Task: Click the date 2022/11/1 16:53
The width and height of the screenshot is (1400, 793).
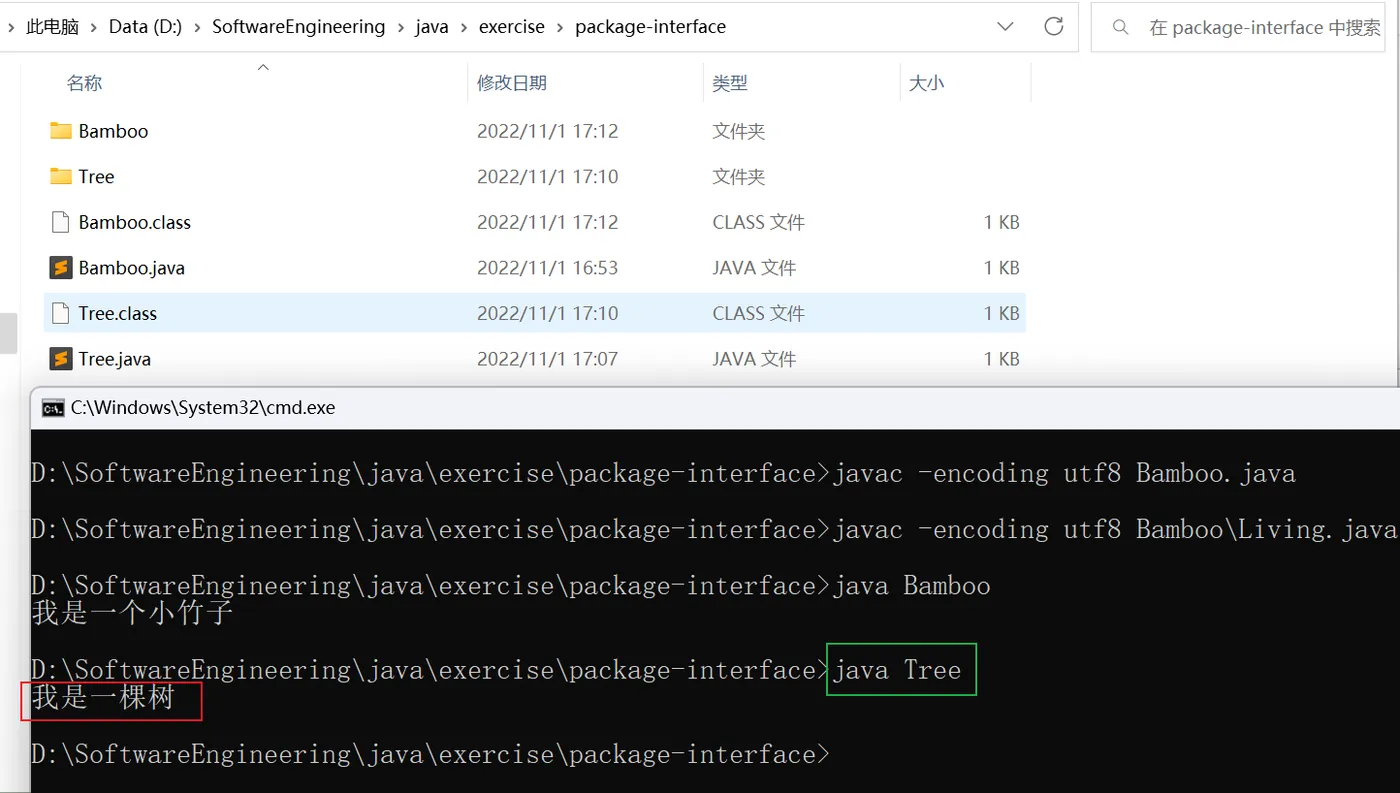Action: tap(548, 268)
